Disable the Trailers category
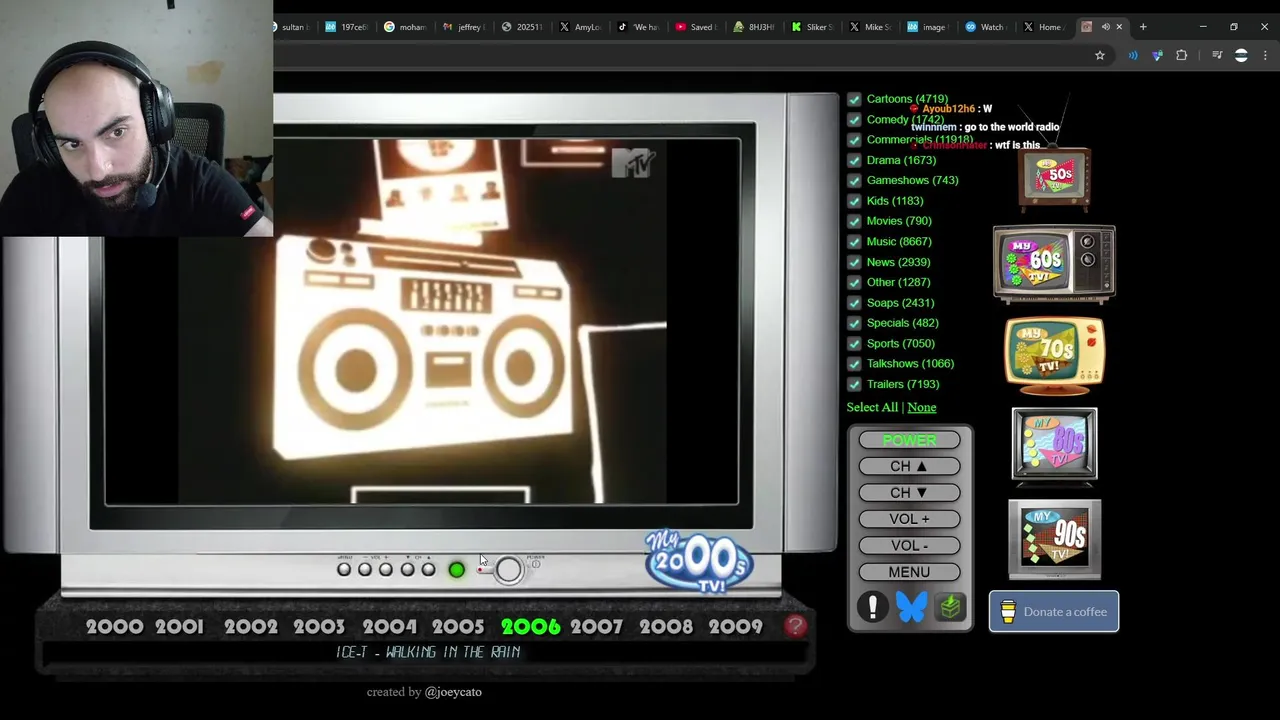The image size is (1280, 720). click(x=854, y=384)
